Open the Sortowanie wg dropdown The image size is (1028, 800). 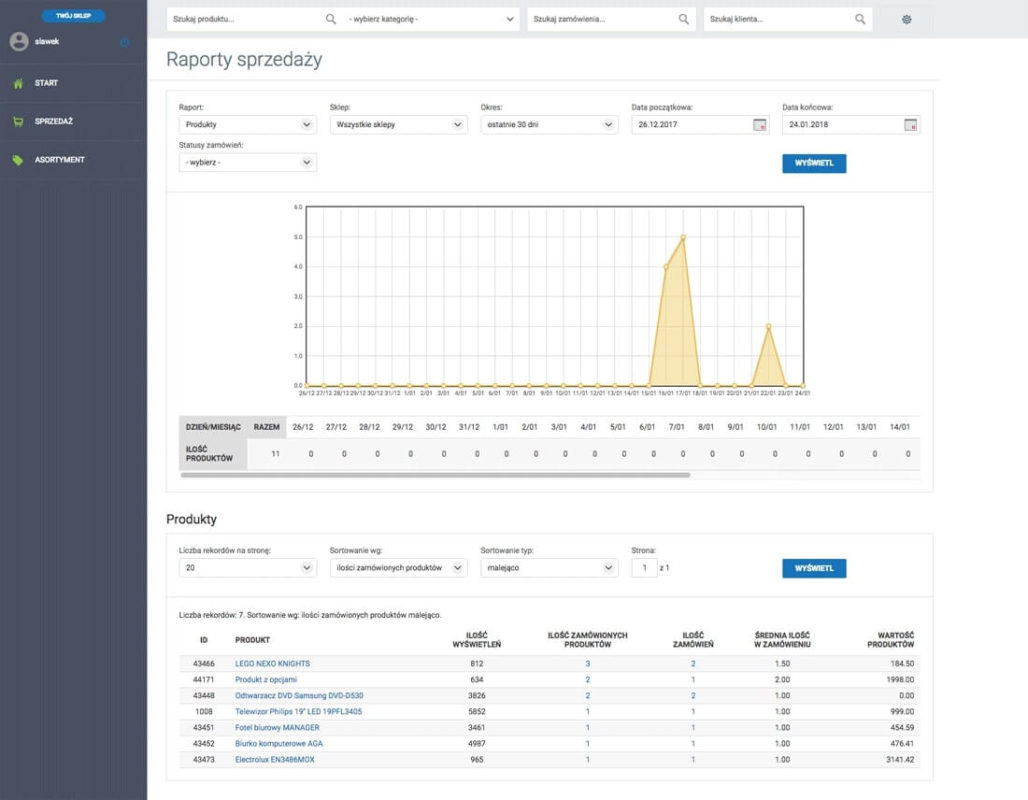(398, 568)
